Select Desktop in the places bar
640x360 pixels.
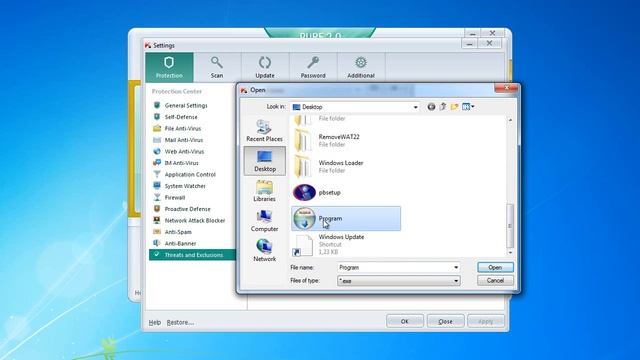(264, 161)
